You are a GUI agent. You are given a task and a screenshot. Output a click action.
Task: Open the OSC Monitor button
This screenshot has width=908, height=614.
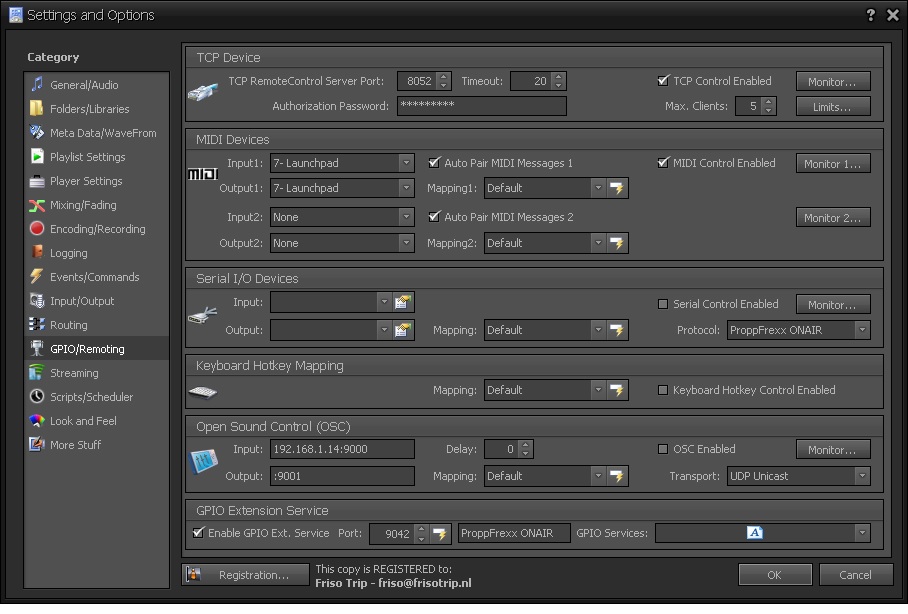[x=833, y=449]
